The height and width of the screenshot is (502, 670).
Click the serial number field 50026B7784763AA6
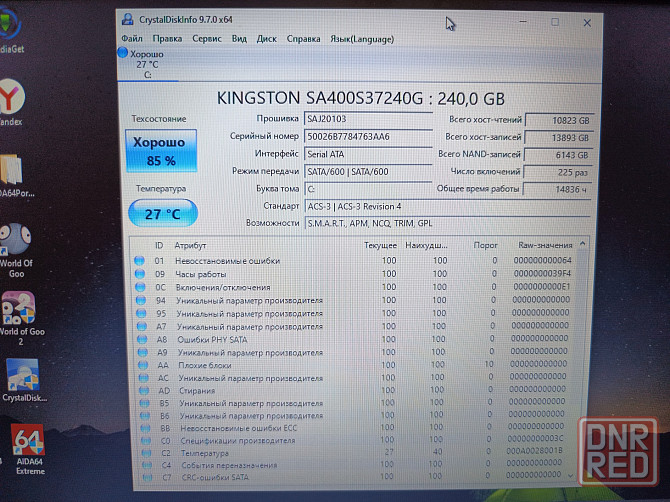pyautogui.click(x=368, y=137)
